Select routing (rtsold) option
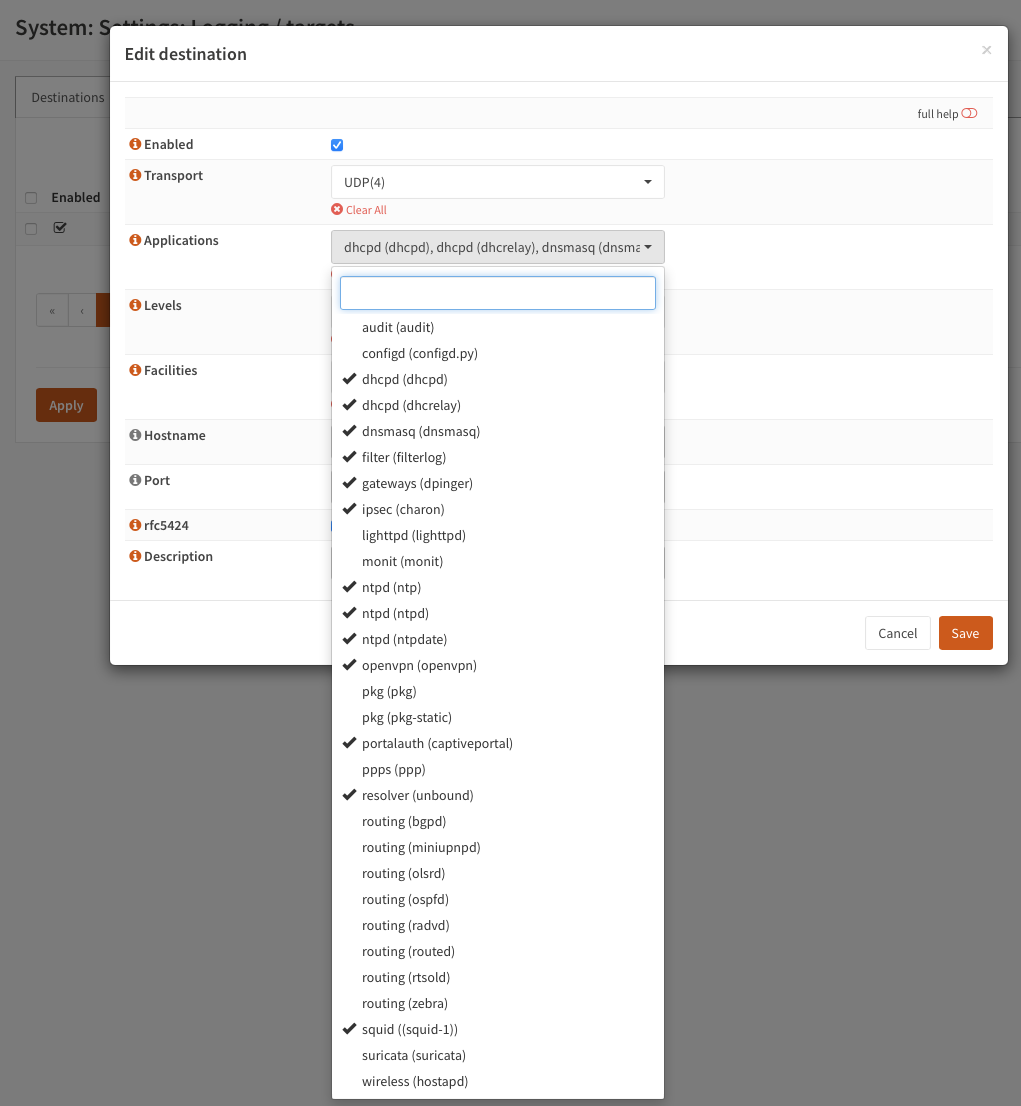Image resolution: width=1021 pixels, height=1106 pixels. (497, 978)
